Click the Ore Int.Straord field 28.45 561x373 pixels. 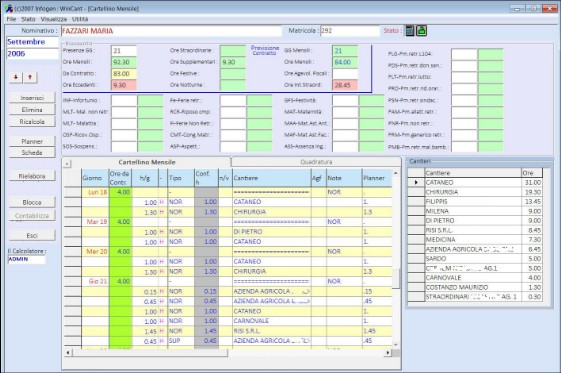(345, 85)
